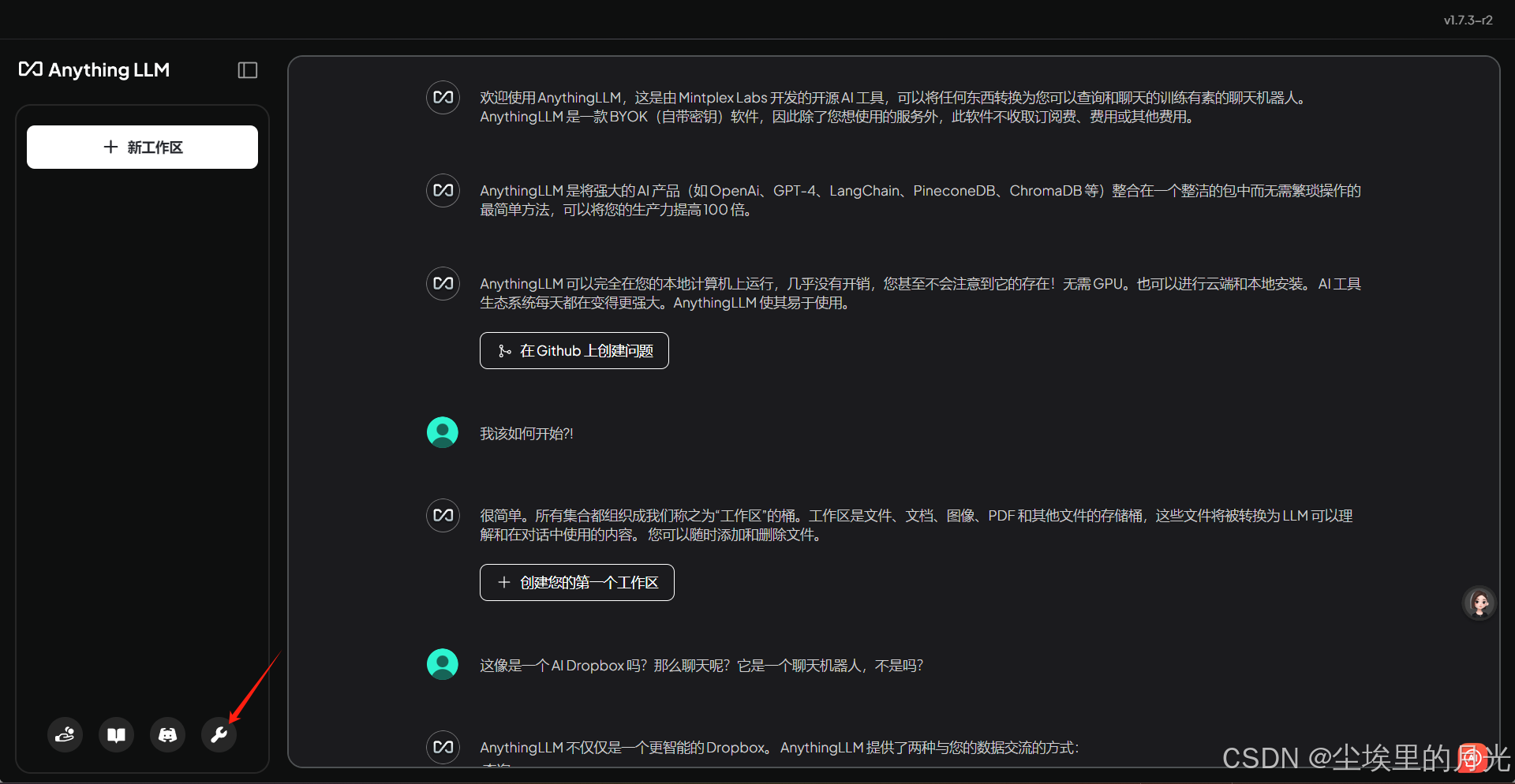Click the message starting 这像是一个 AI Dropbox 吗
The width and height of the screenshot is (1515, 784).
(701, 666)
